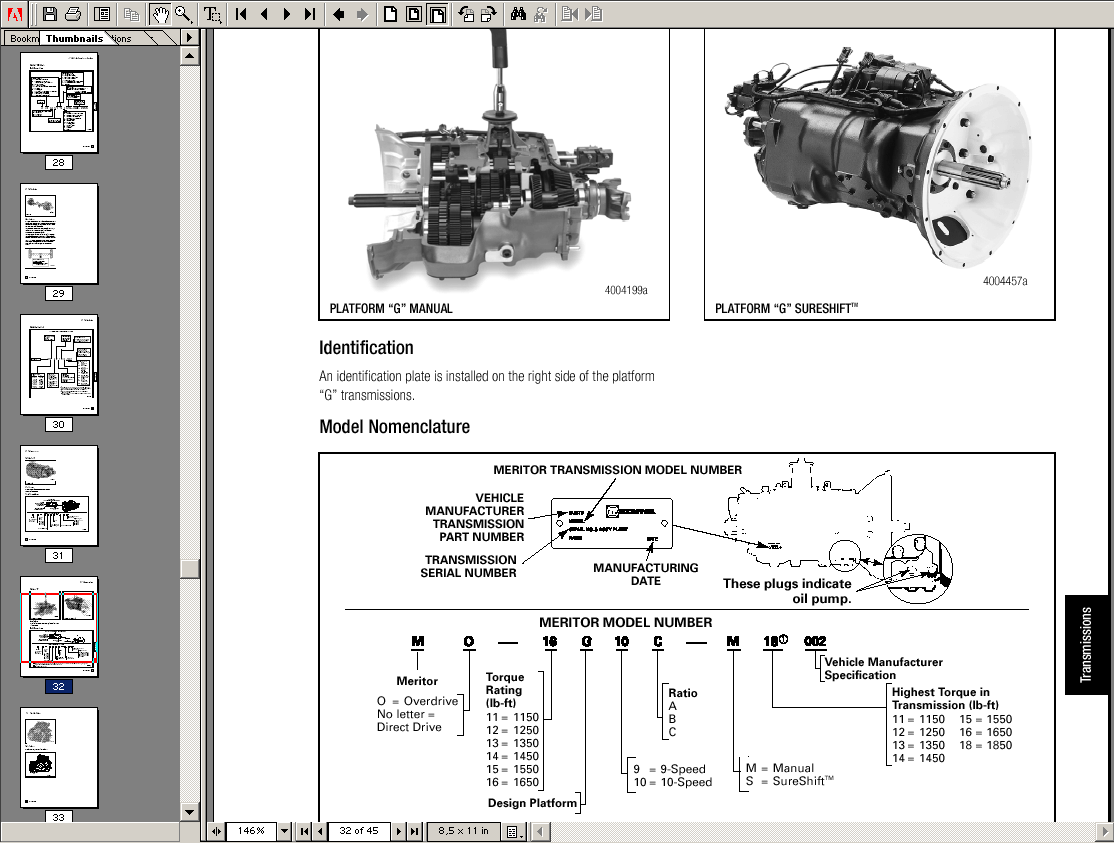Switch to Single Page layout mode
Image resolution: width=1114 pixels, height=843 pixels.
point(388,14)
